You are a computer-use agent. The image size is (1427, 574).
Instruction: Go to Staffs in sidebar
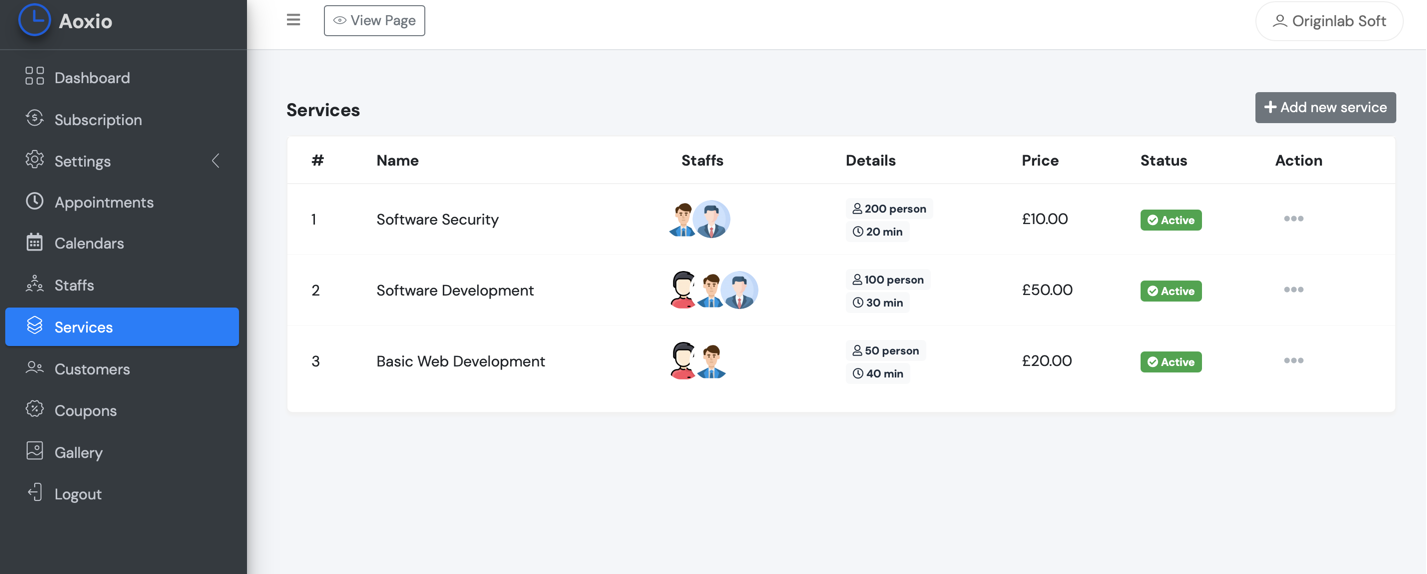tap(74, 285)
